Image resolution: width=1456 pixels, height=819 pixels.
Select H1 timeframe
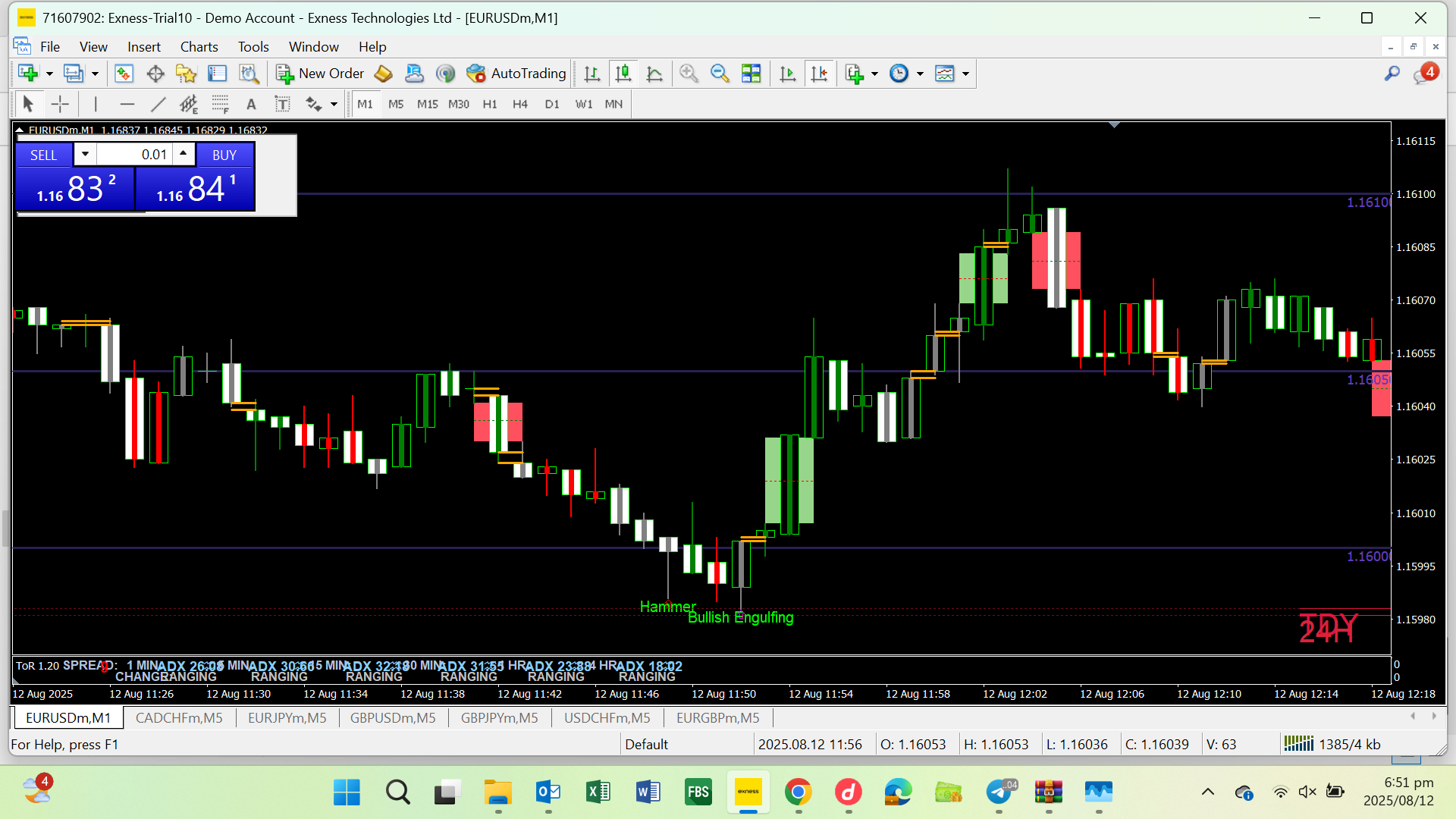point(490,104)
